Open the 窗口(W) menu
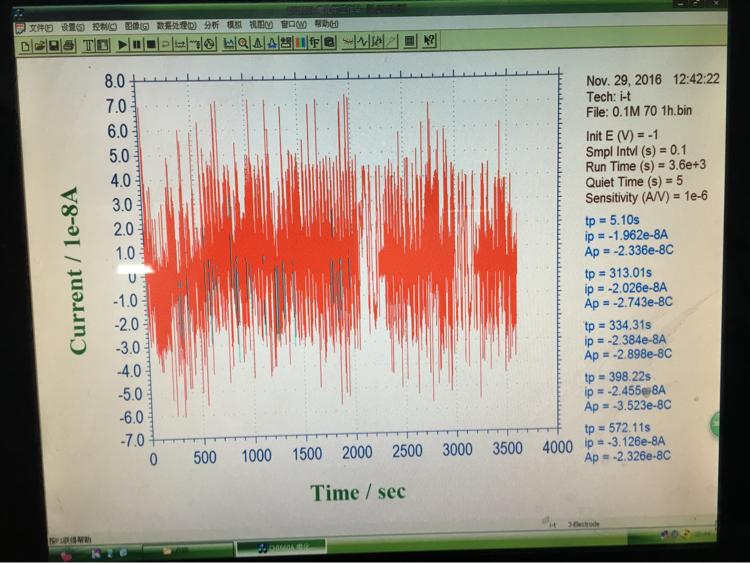 click(294, 24)
